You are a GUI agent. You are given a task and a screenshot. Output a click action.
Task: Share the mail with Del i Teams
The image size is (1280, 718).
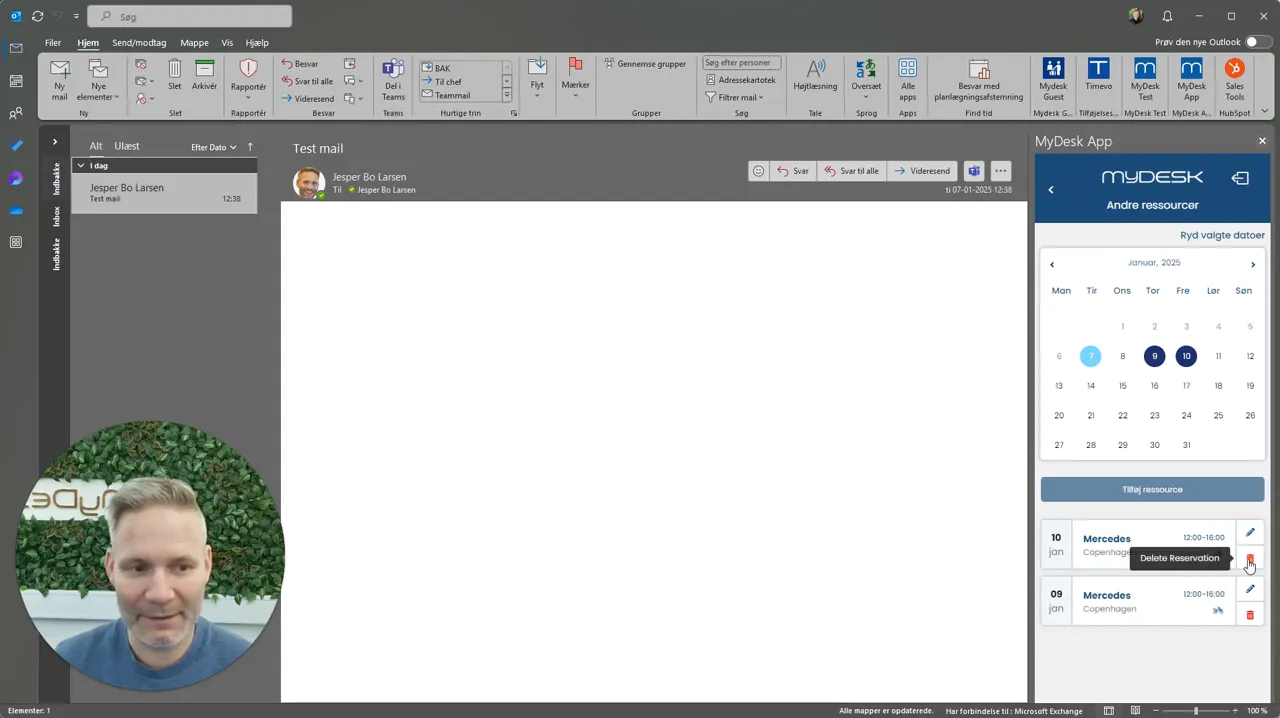(393, 80)
